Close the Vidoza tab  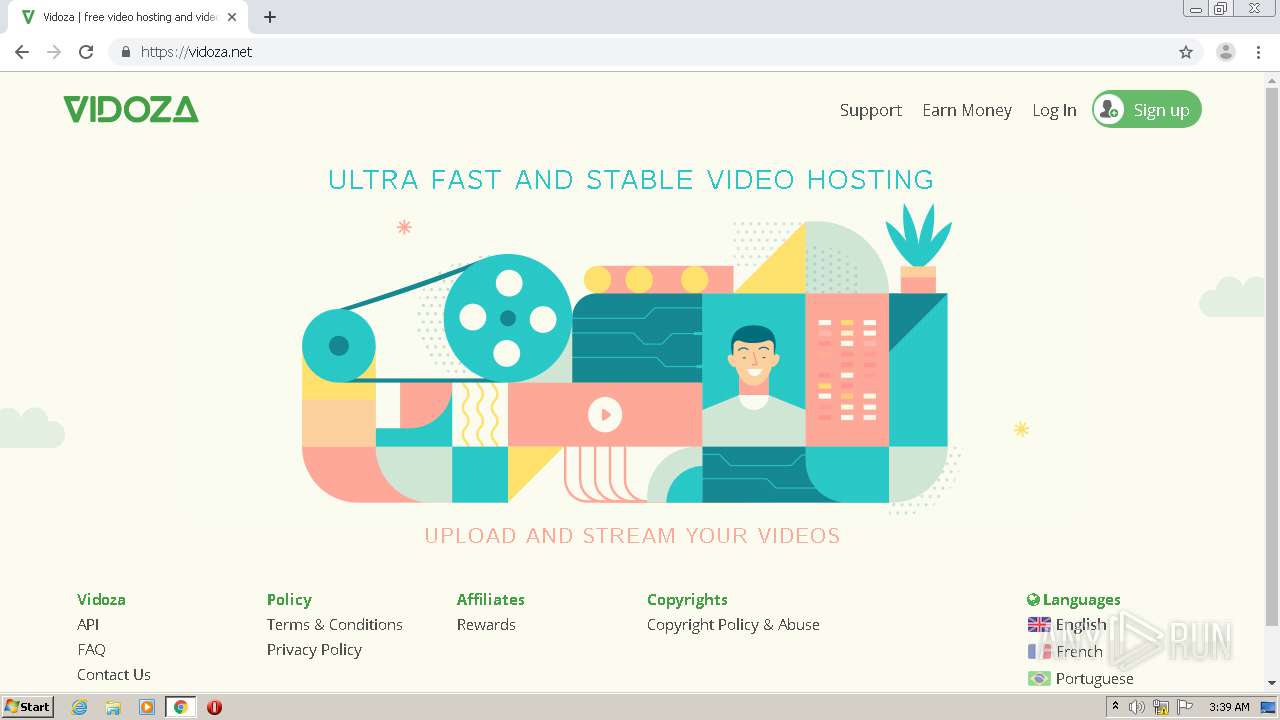coord(232,17)
